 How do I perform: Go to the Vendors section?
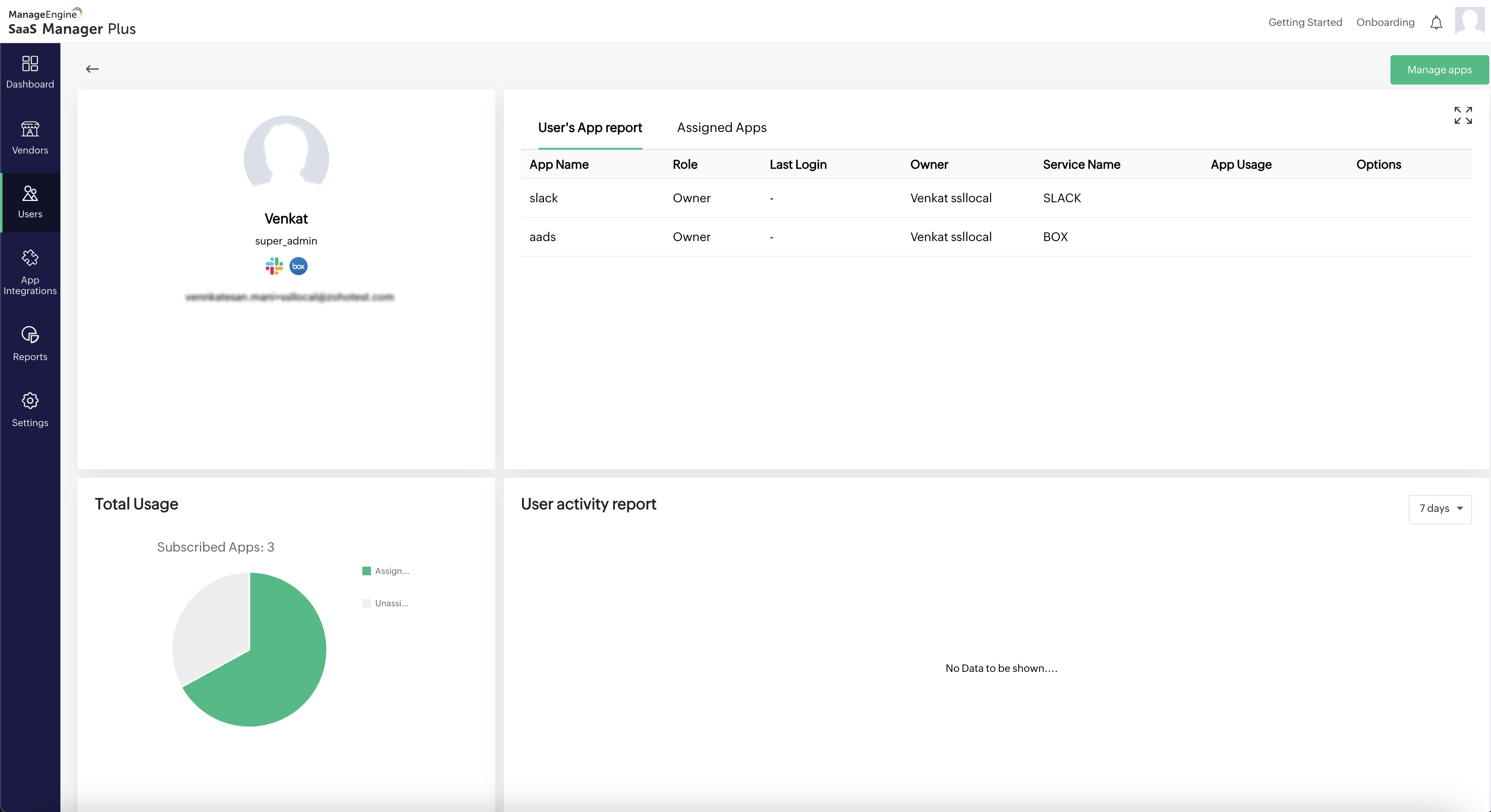(29, 129)
